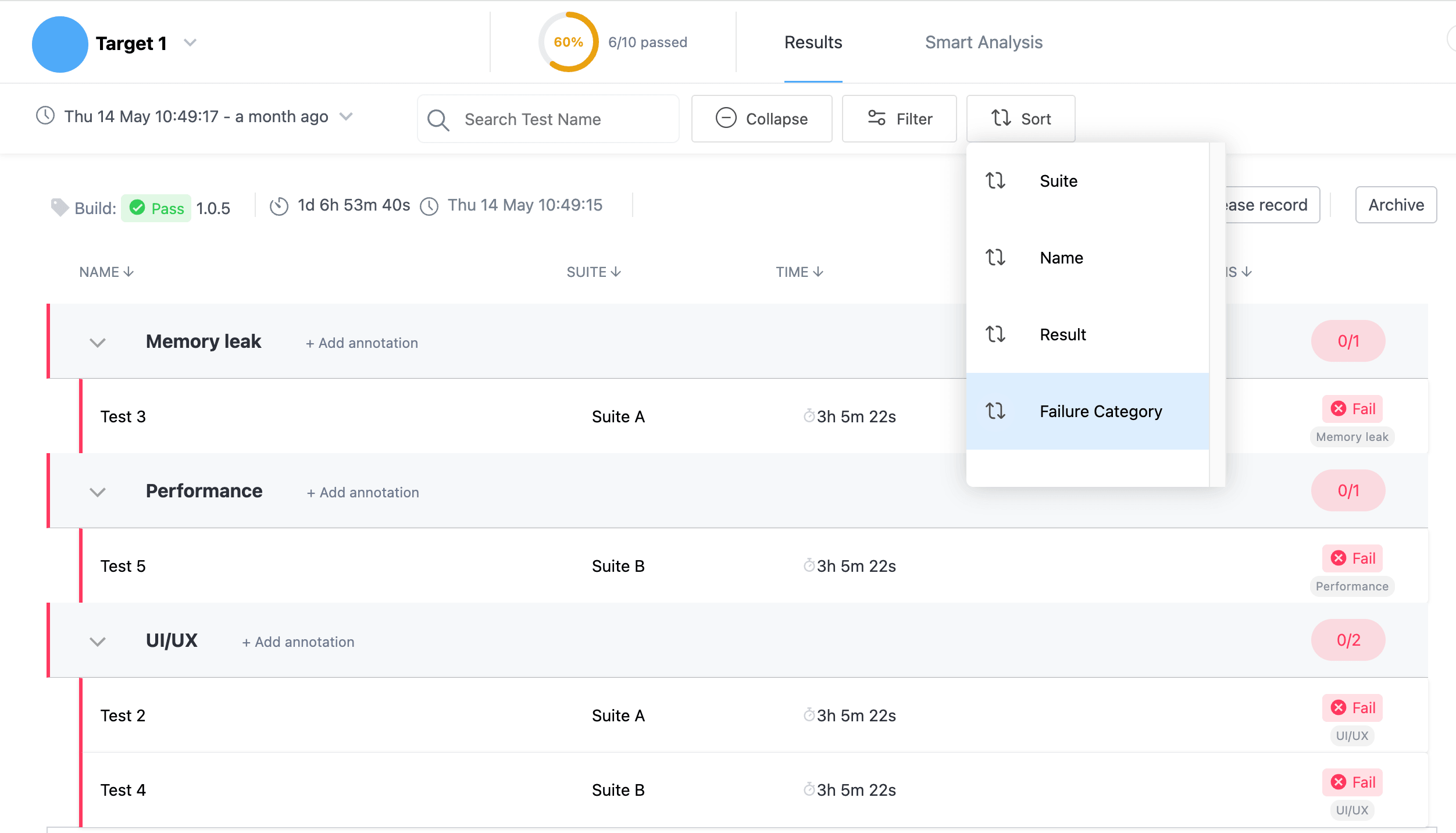This screenshot has width=1456, height=833.
Task: Click the Performance 0/1 count badge
Action: pyautogui.click(x=1348, y=490)
